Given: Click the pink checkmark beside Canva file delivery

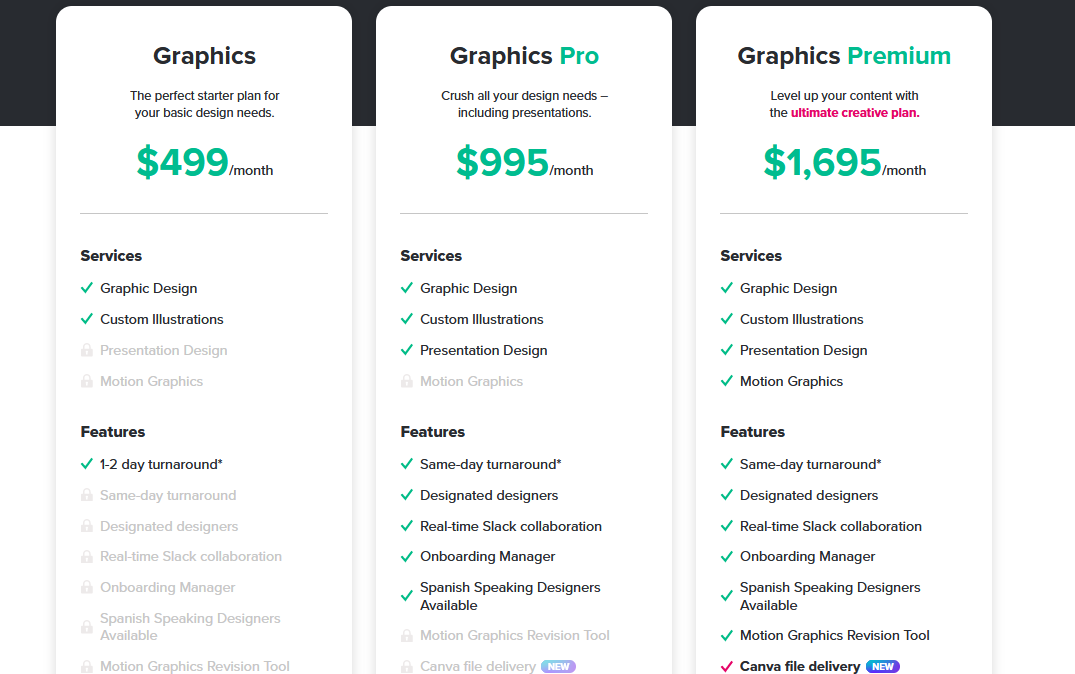Looking at the screenshot, I should [727, 666].
